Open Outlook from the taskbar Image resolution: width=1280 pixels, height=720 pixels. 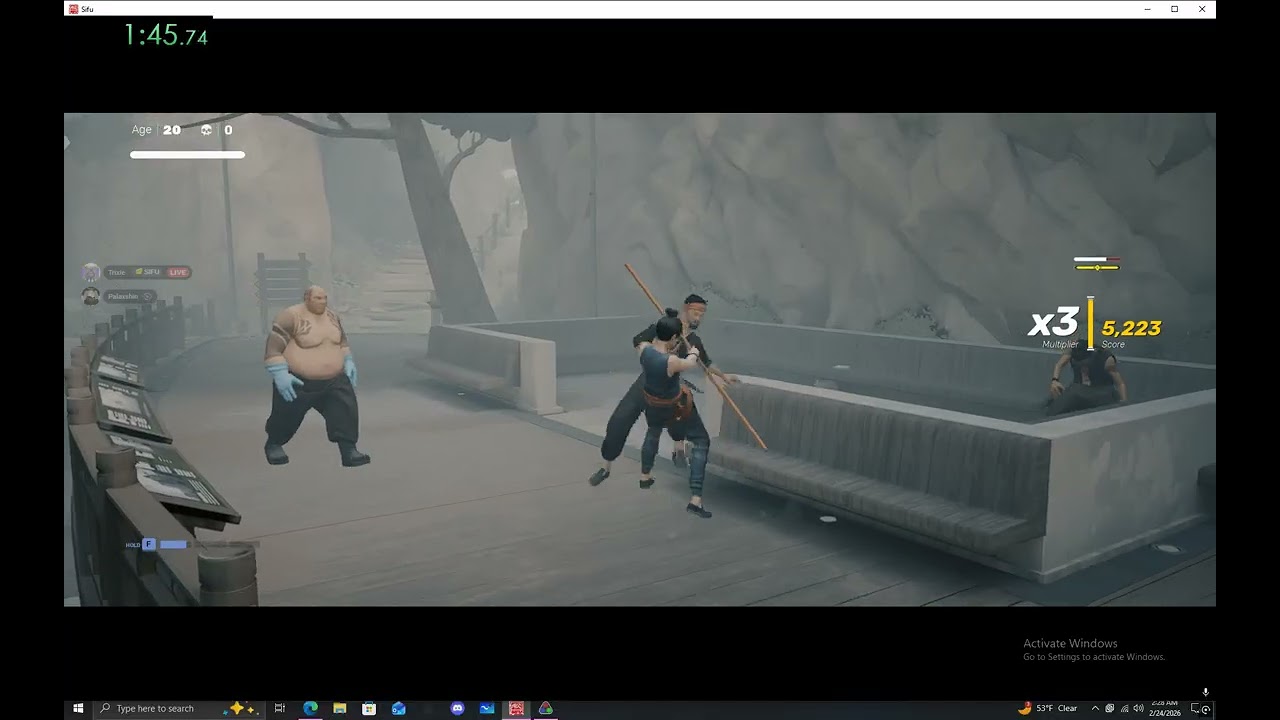click(x=399, y=708)
